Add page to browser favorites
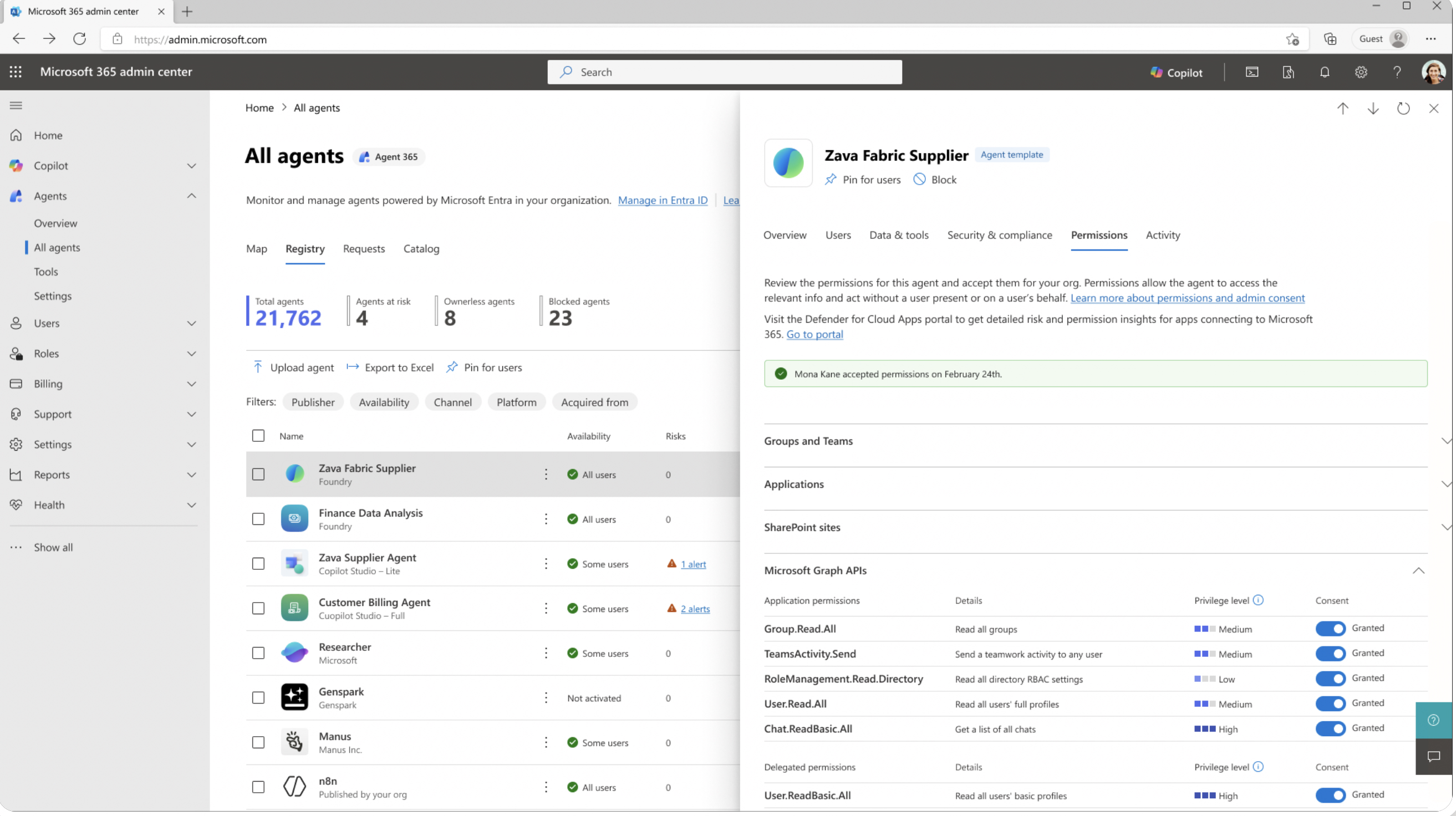1456x816 pixels. (1292, 39)
